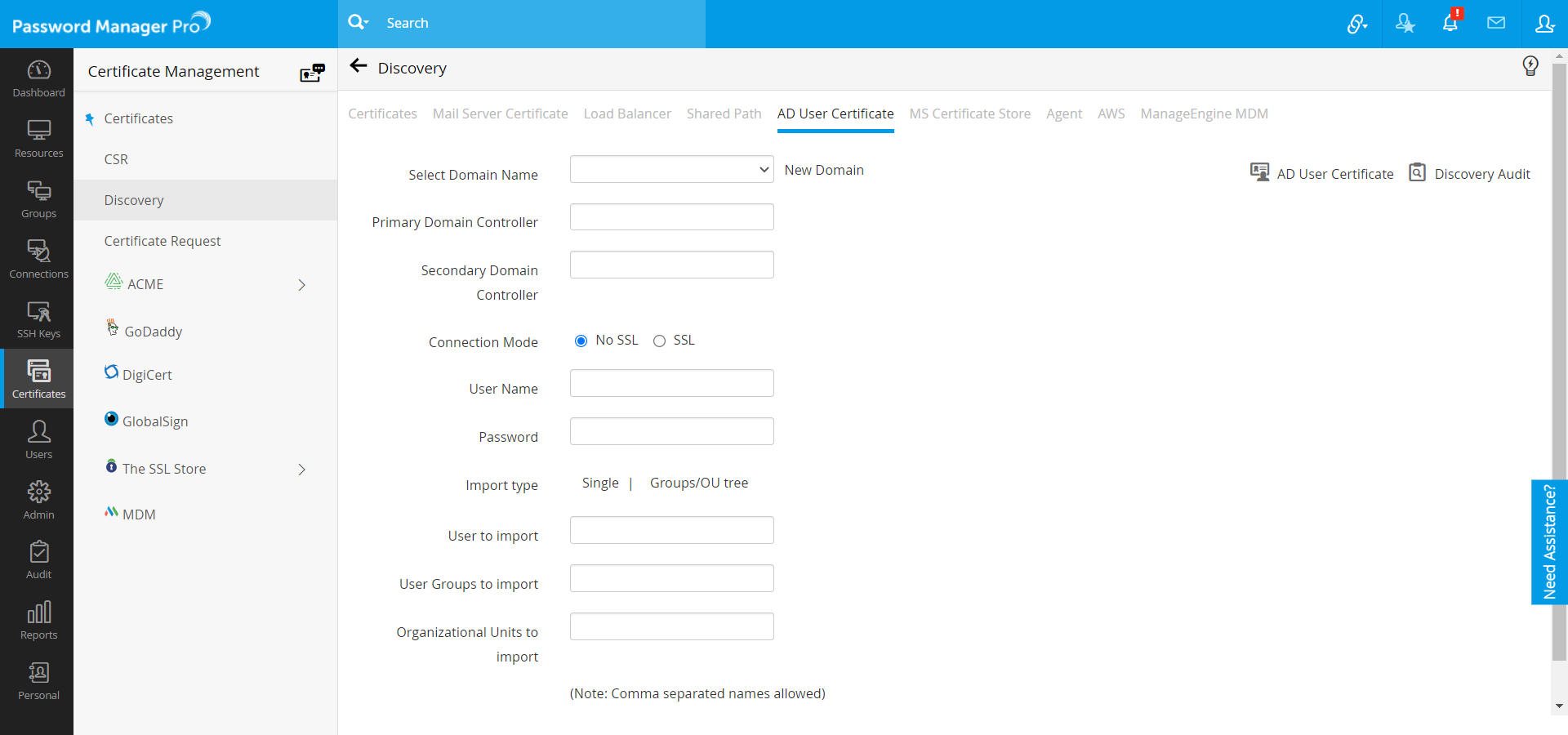Switch to the MS Certificate Store tab
Screen dimensions: 1568x735
point(969,114)
